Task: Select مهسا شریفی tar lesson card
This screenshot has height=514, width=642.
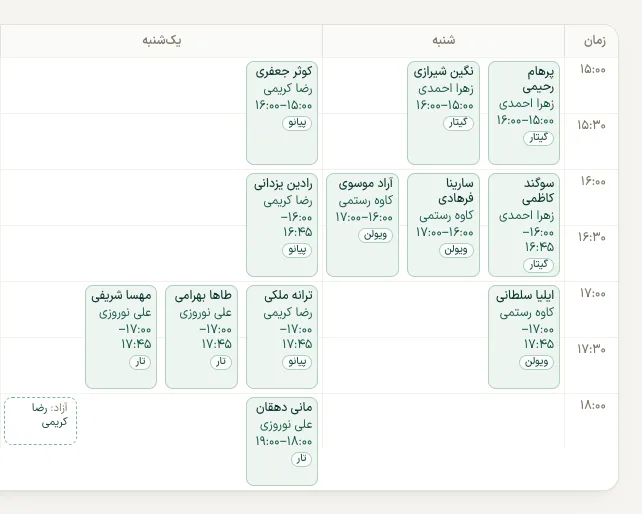Action: tap(121, 337)
